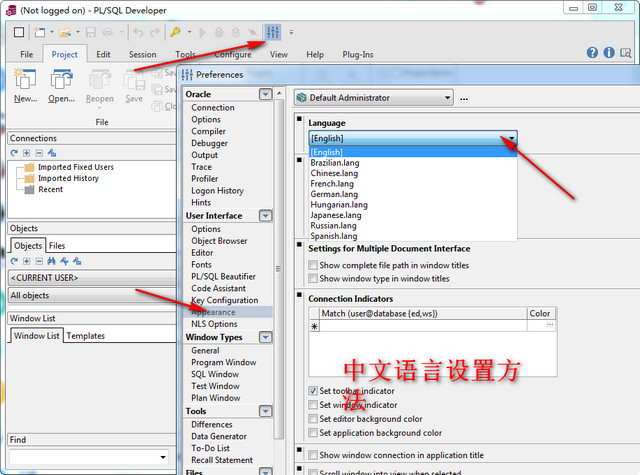Screen dimensions: 640x475
Task: Refresh the Connections panel
Action: pos(14,153)
